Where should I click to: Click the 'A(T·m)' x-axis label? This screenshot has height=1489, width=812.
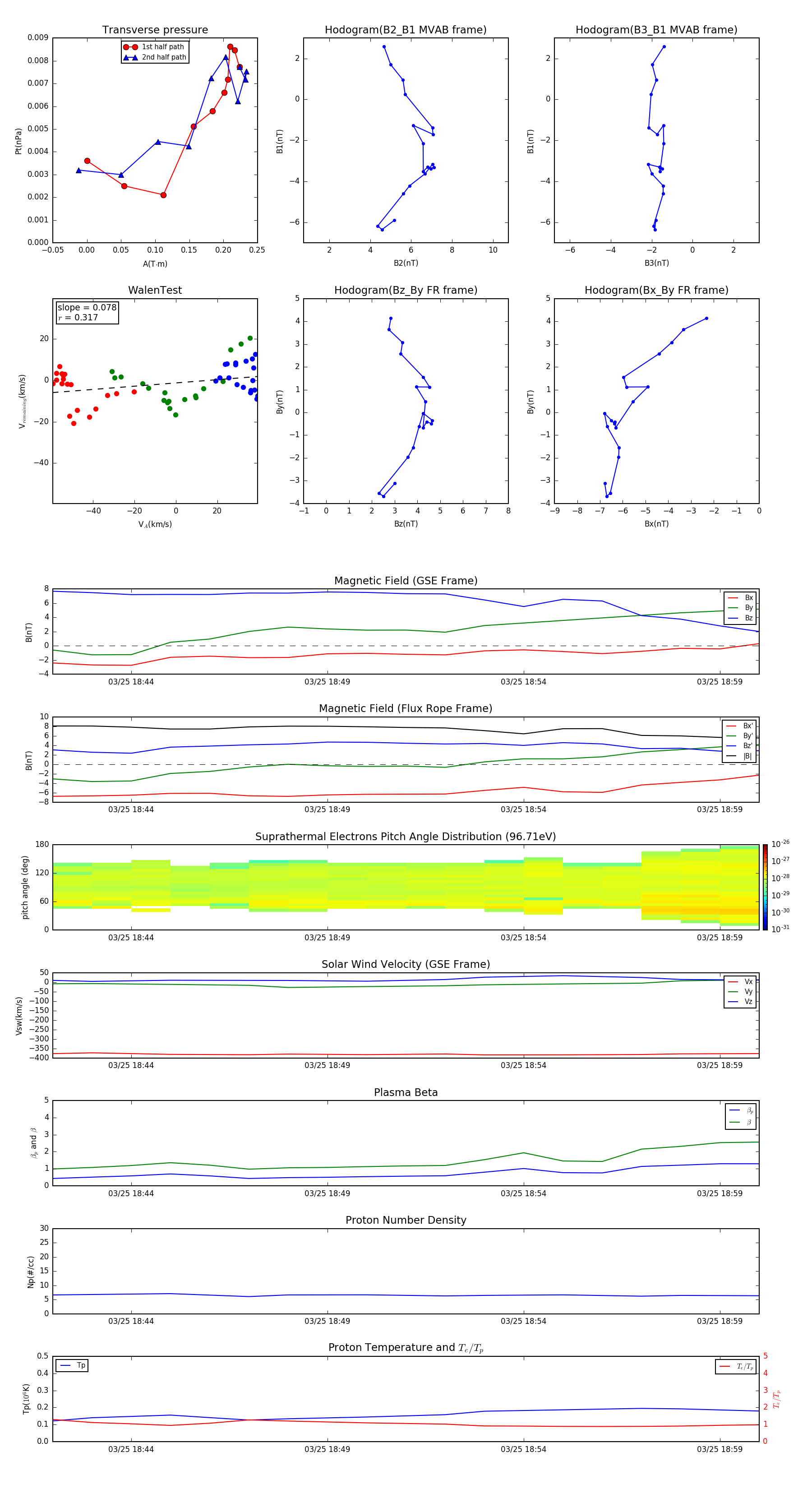155,264
